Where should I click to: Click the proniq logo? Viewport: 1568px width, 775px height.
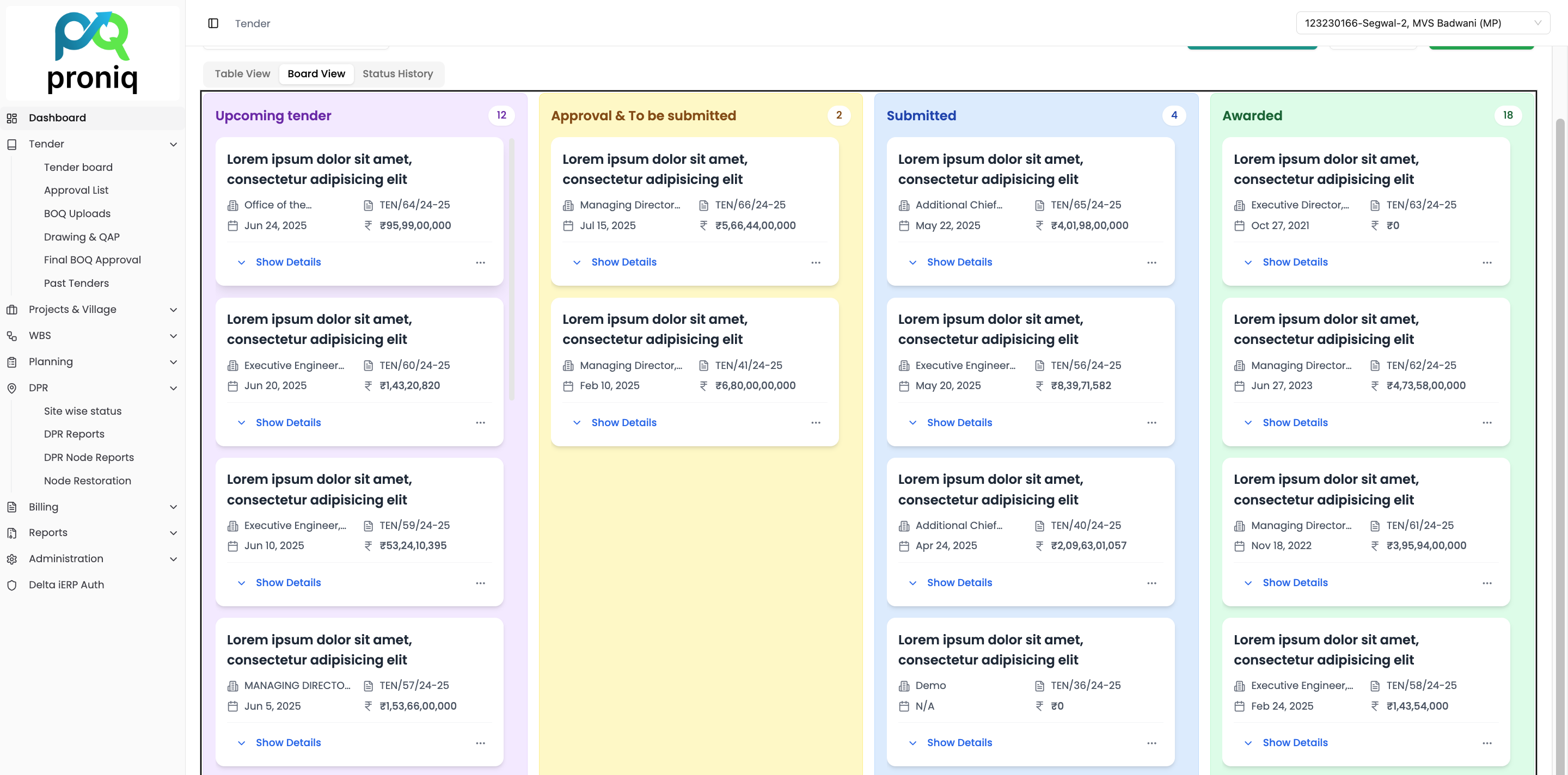pyautogui.click(x=93, y=53)
